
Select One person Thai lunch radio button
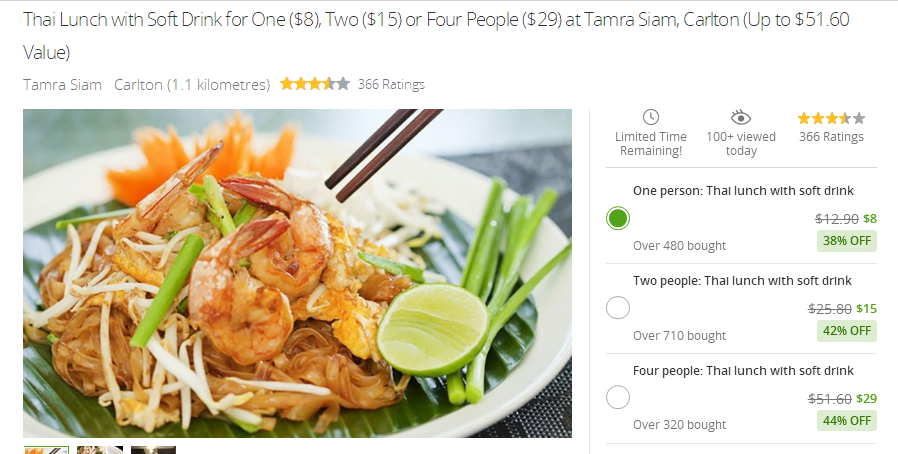coord(618,218)
